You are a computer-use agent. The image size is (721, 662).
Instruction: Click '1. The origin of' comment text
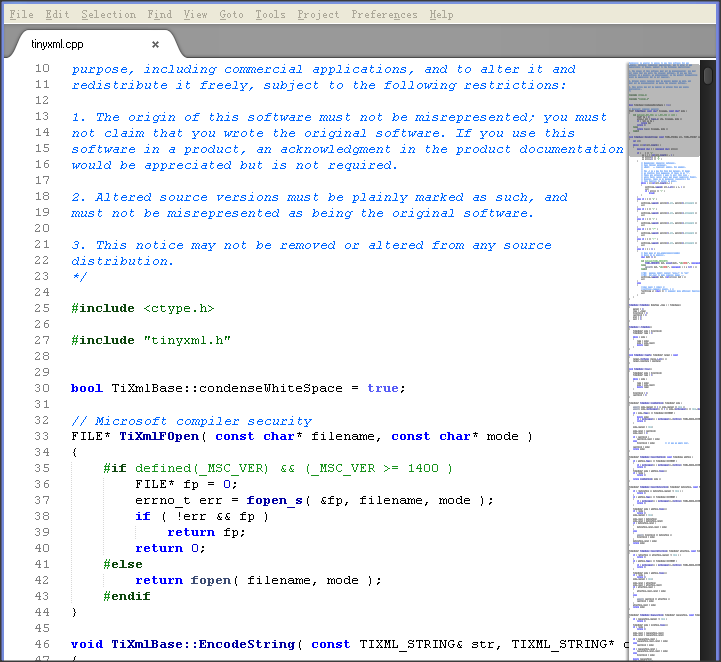[136, 117]
